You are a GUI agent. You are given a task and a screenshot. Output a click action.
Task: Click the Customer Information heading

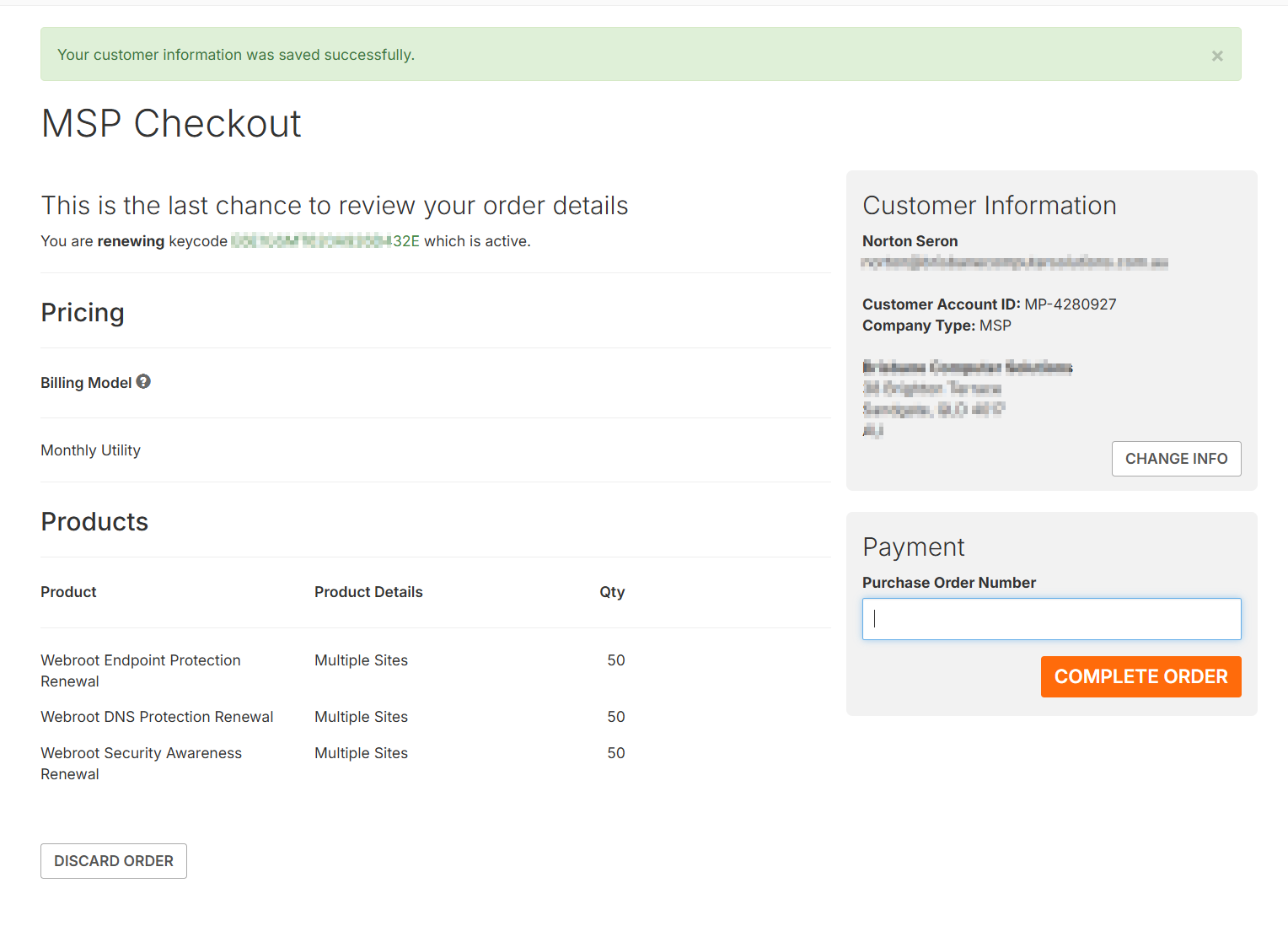[x=989, y=206]
